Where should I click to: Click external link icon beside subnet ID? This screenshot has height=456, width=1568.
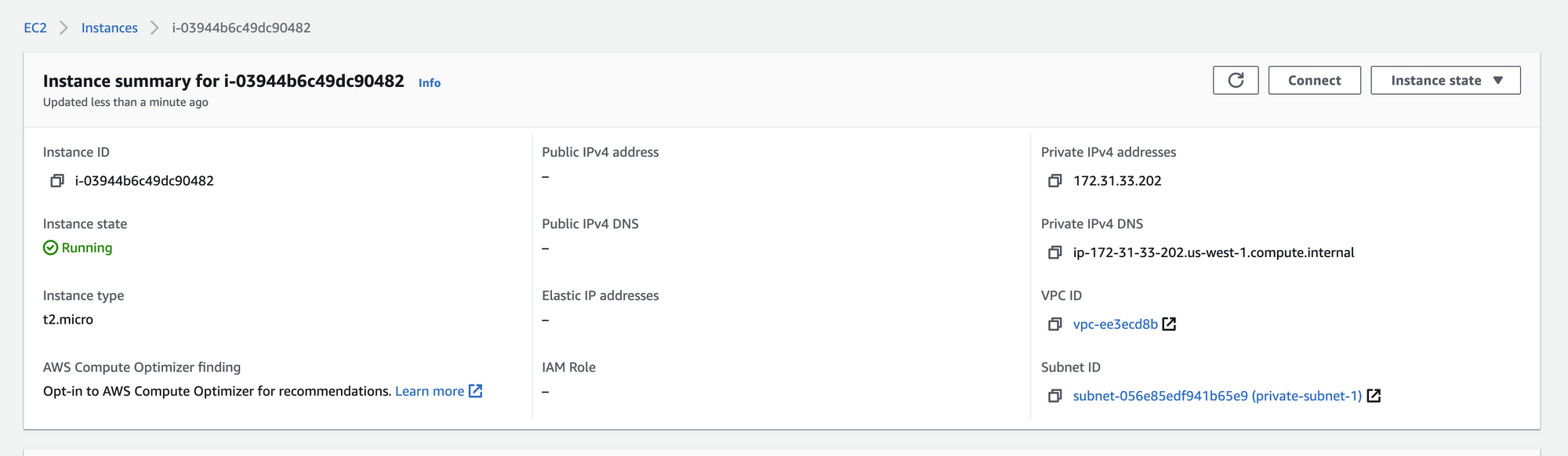(1374, 396)
